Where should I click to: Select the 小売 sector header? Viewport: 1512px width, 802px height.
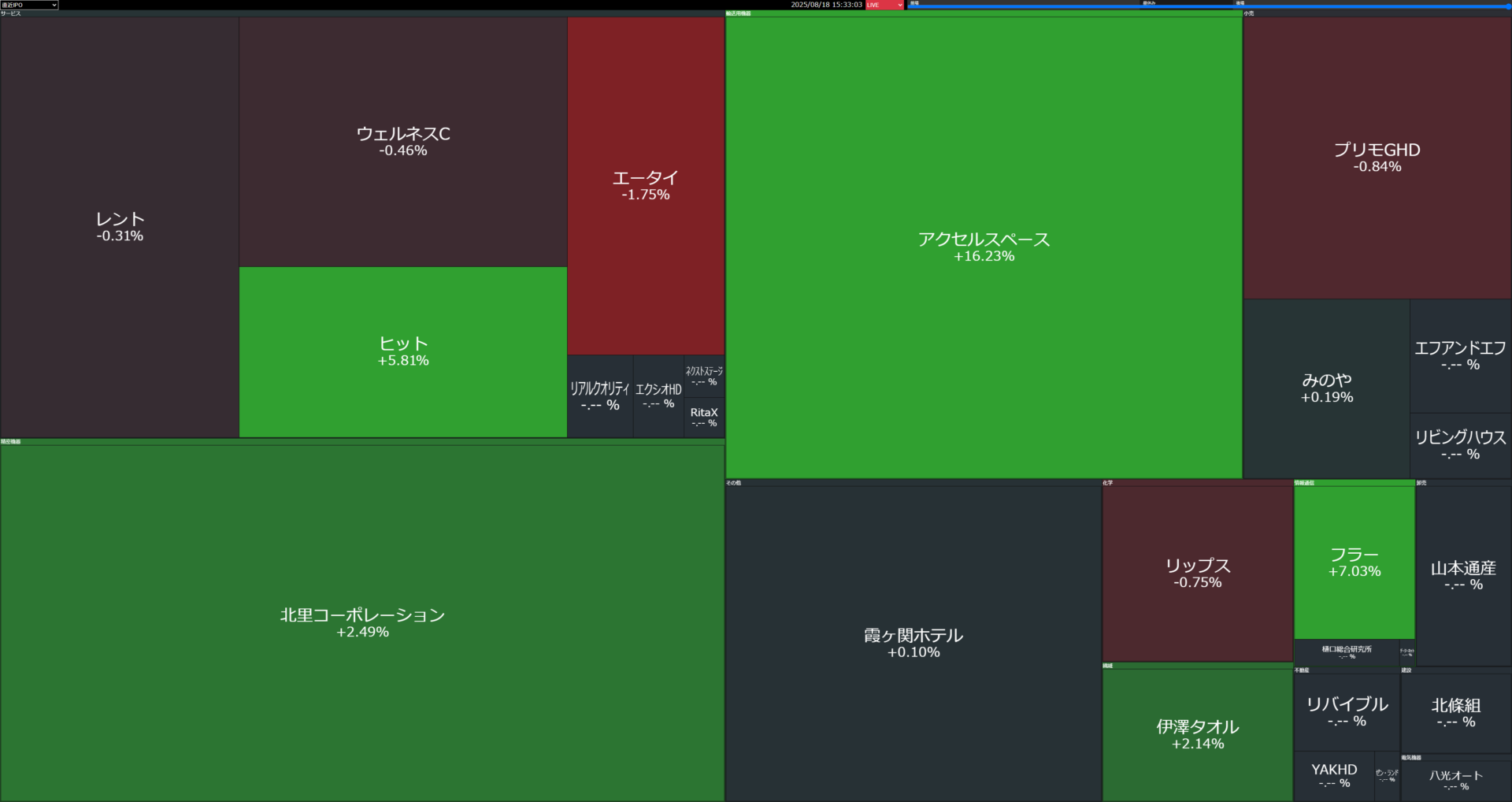[x=1377, y=13]
